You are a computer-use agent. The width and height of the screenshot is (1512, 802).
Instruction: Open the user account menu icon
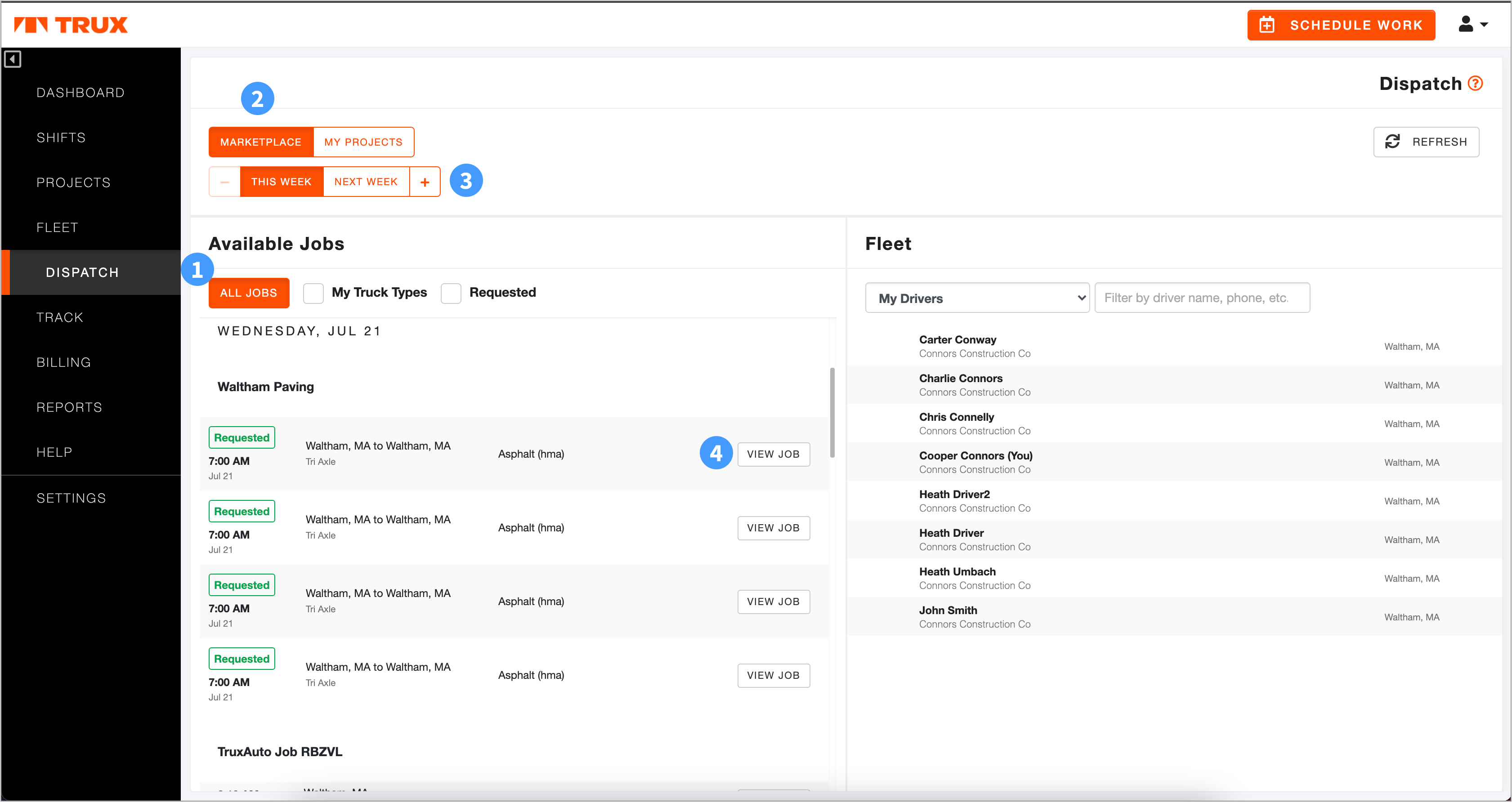(1466, 24)
